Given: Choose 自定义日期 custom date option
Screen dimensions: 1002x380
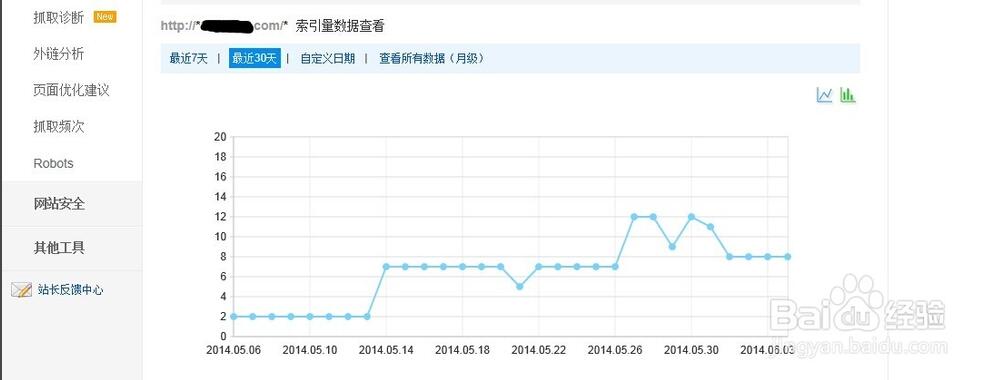Looking at the screenshot, I should [327, 59].
